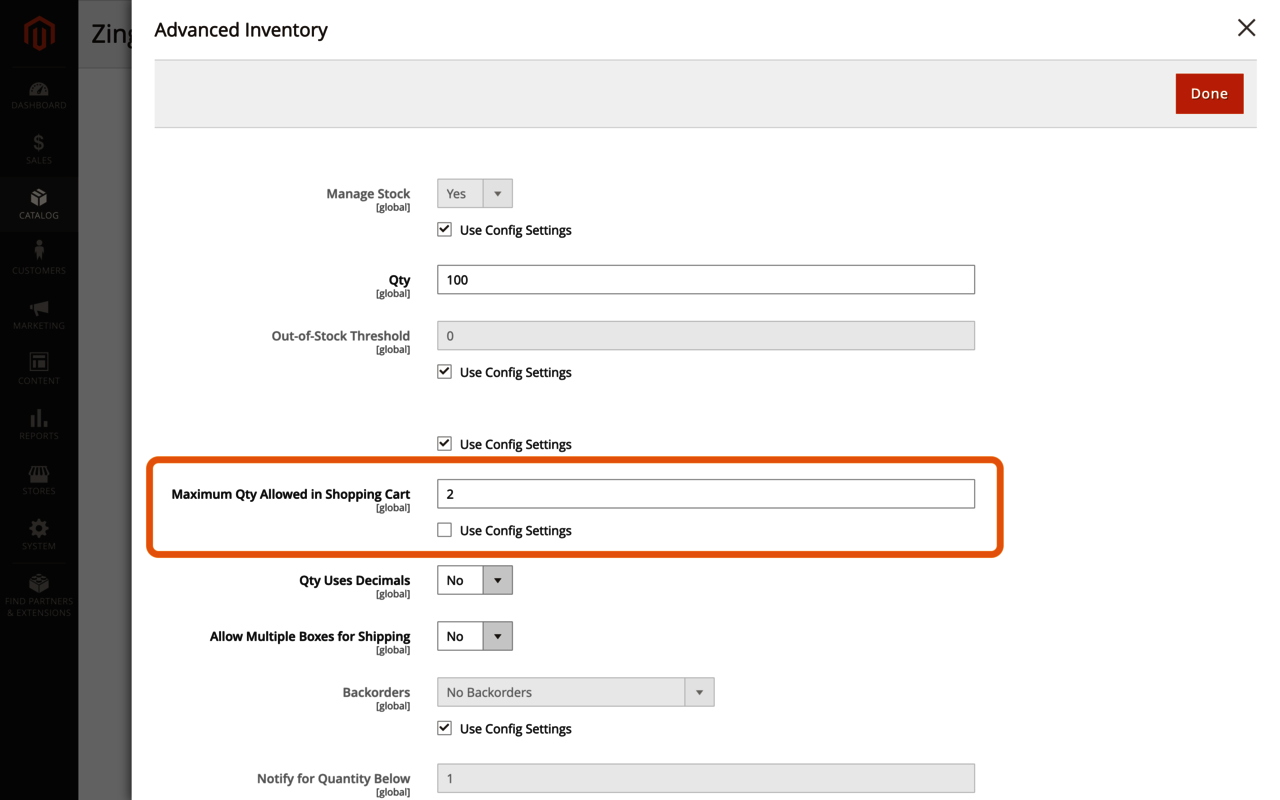Uncheck Use Config Settings under Backorders
The image size is (1280, 800).
click(445, 728)
